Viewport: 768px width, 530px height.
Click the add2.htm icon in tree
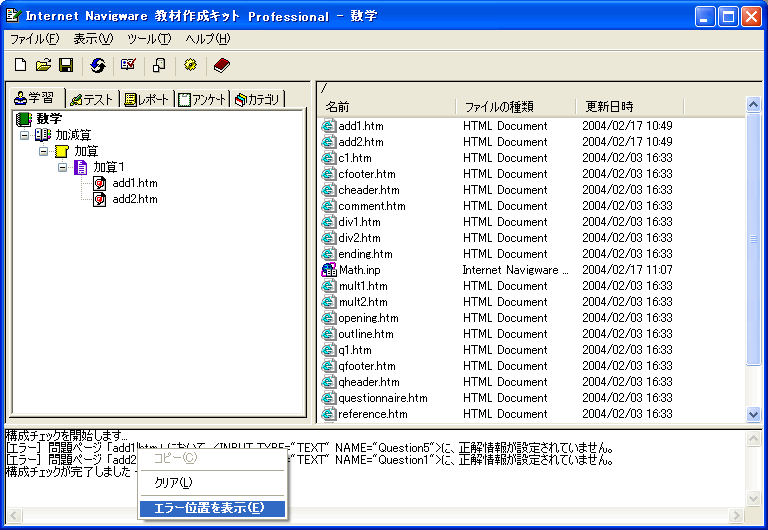pos(99,199)
